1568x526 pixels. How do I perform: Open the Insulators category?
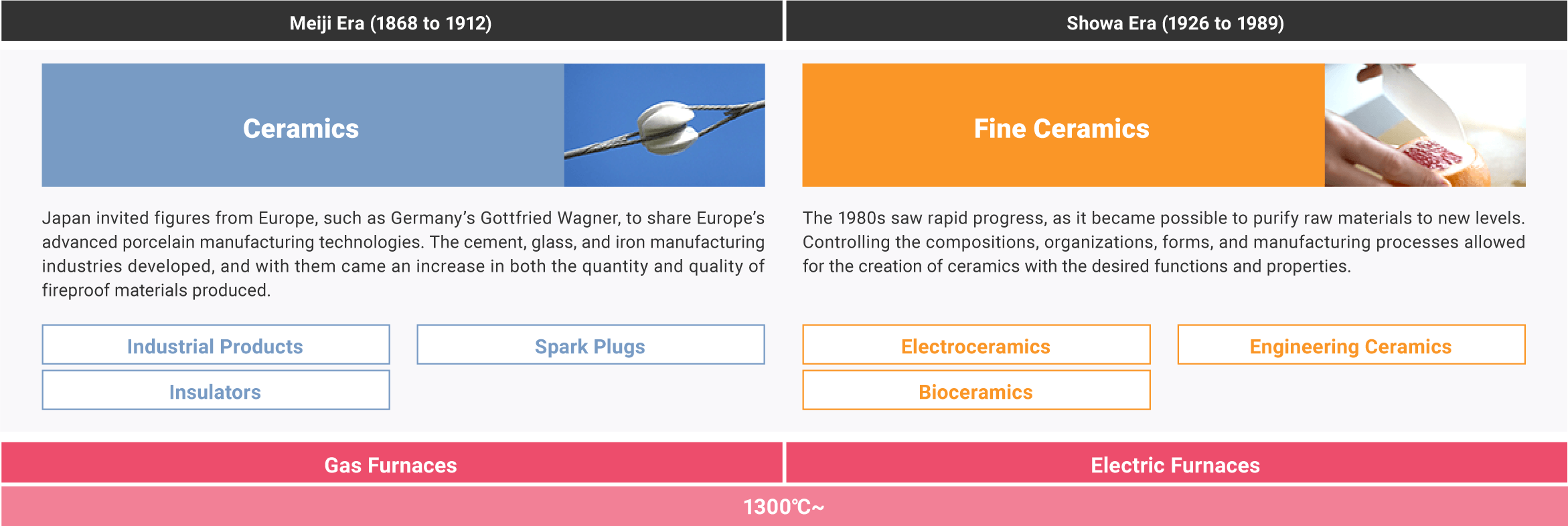click(216, 390)
